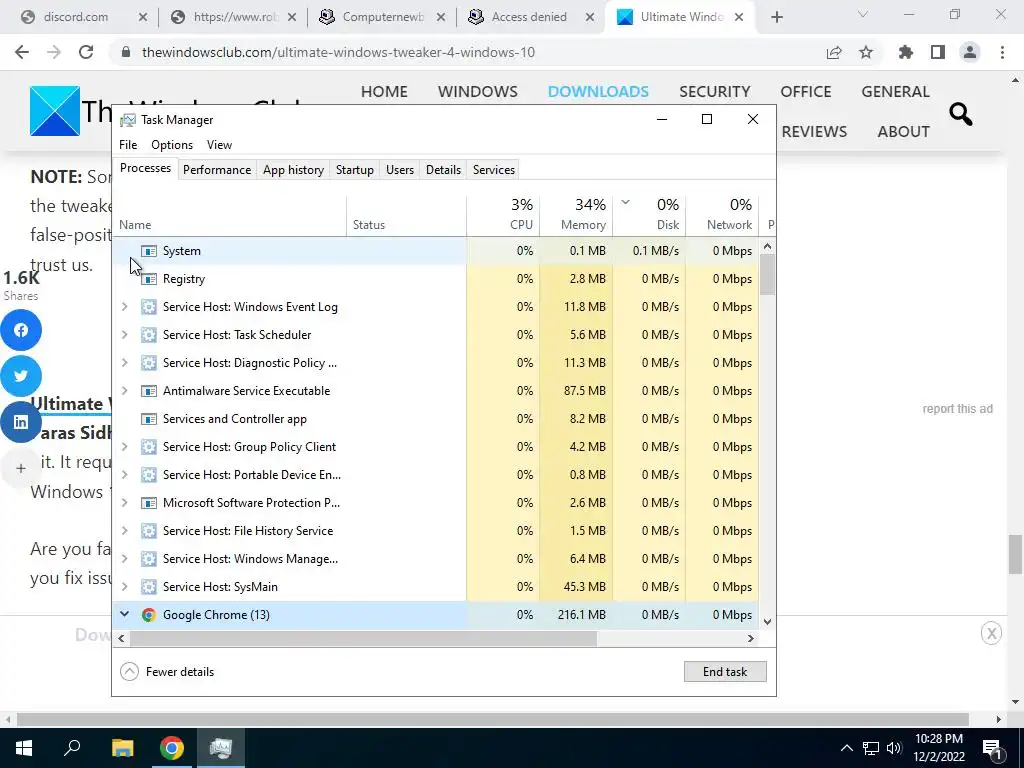This screenshot has width=1024, height=768.
Task: Bookmark this page with star icon
Action: click(x=866, y=52)
